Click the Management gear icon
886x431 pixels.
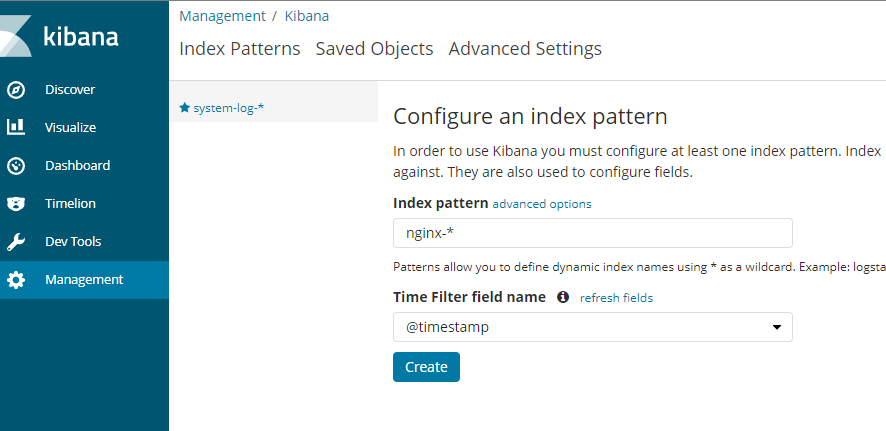(x=16, y=280)
